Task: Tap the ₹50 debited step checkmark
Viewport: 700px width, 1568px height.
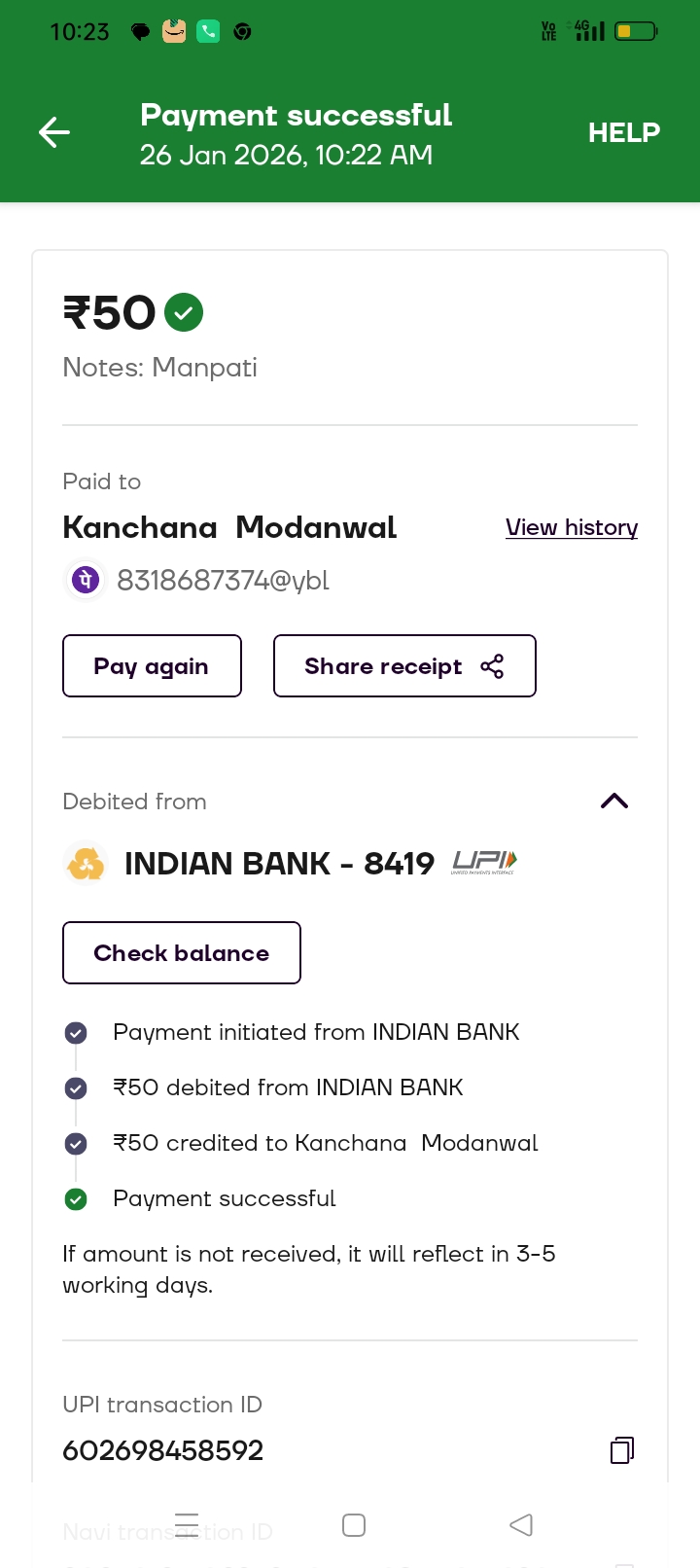Action: point(76,1088)
